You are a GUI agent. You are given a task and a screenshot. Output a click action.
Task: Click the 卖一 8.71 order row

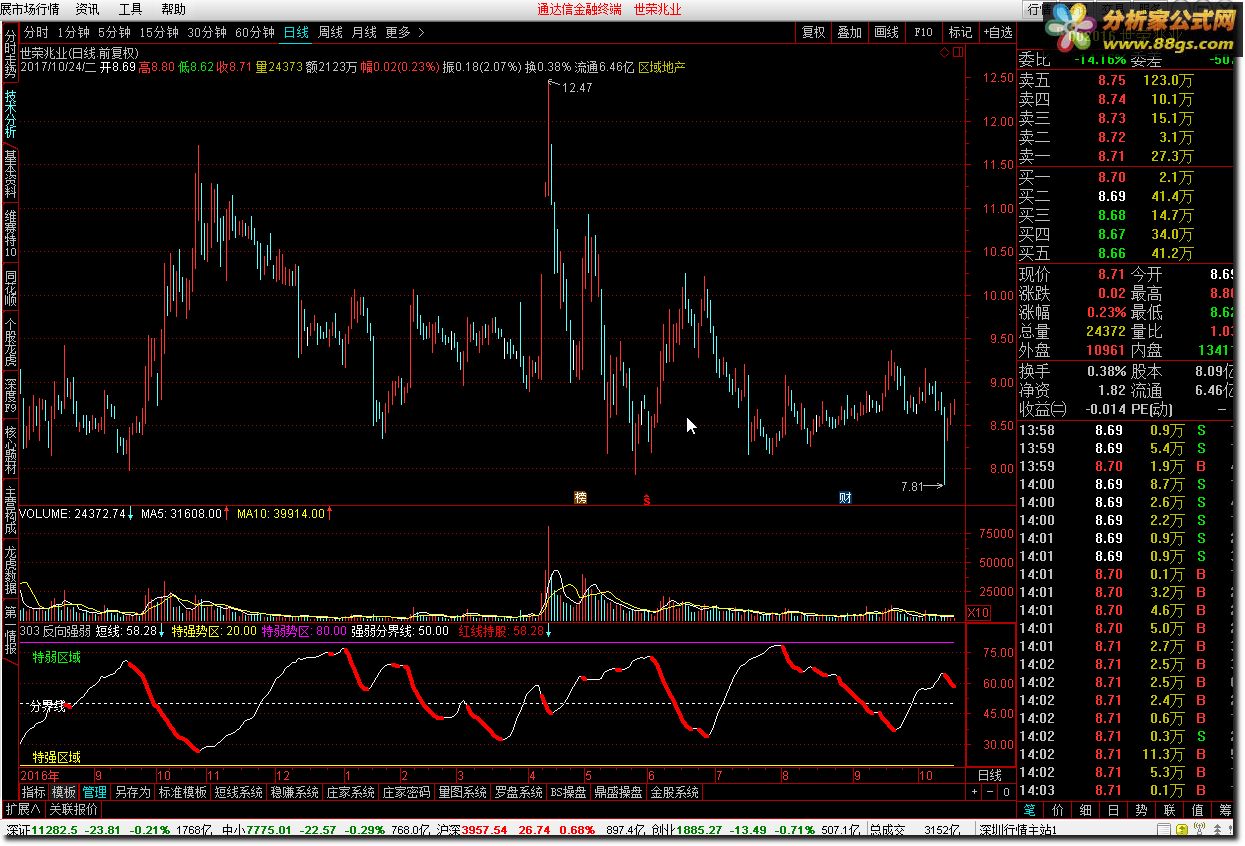(1126, 156)
